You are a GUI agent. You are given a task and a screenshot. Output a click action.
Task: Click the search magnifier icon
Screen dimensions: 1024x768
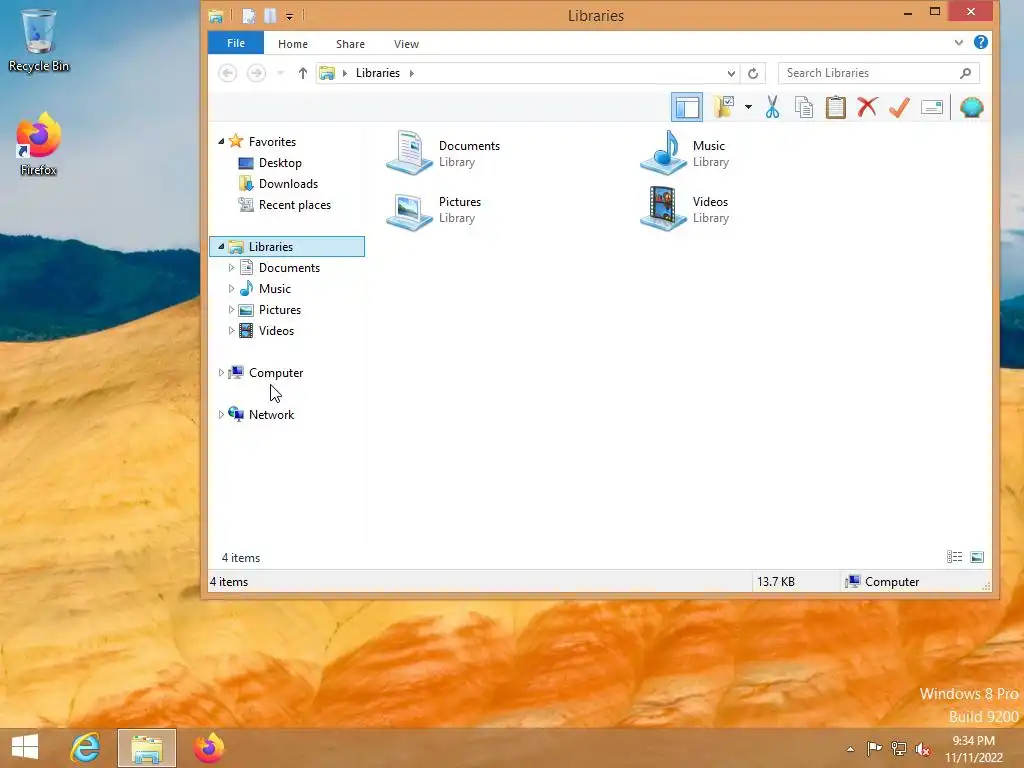(x=965, y=73)
